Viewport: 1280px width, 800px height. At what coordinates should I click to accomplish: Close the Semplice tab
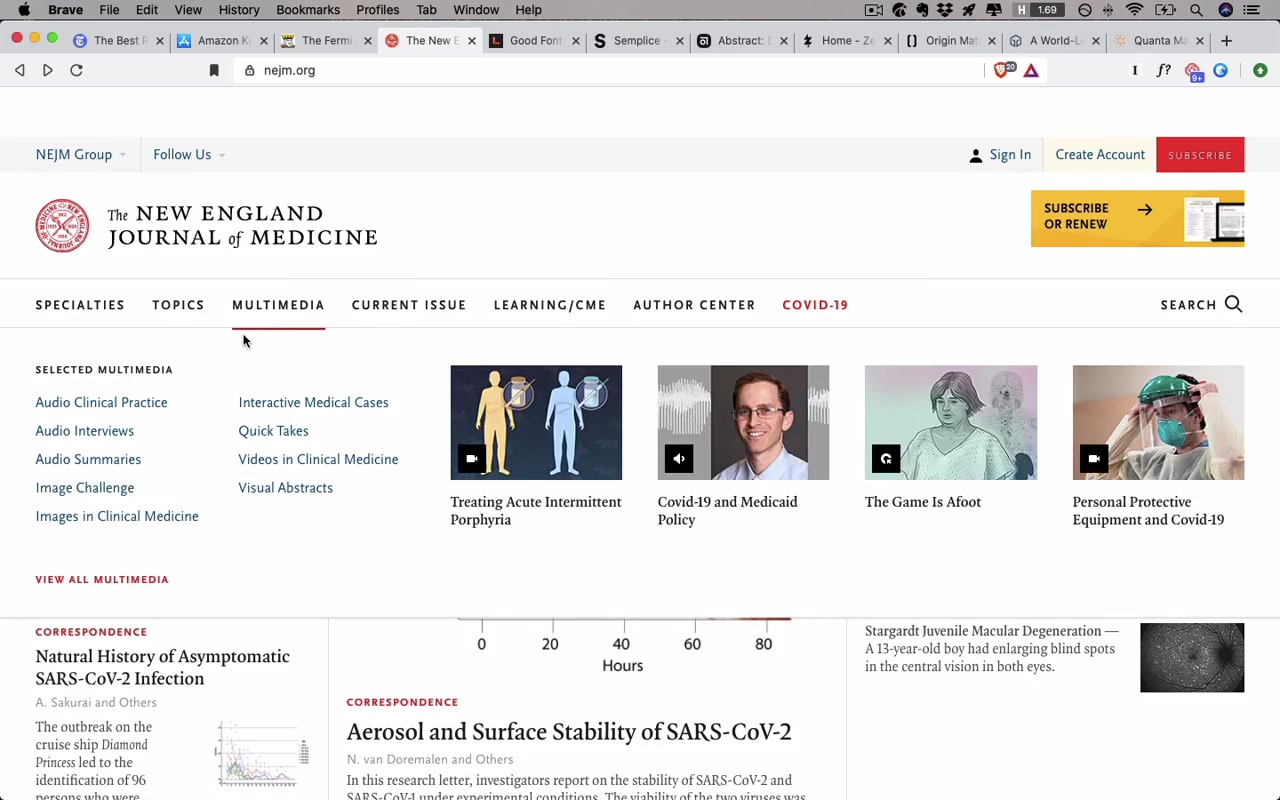679,41
